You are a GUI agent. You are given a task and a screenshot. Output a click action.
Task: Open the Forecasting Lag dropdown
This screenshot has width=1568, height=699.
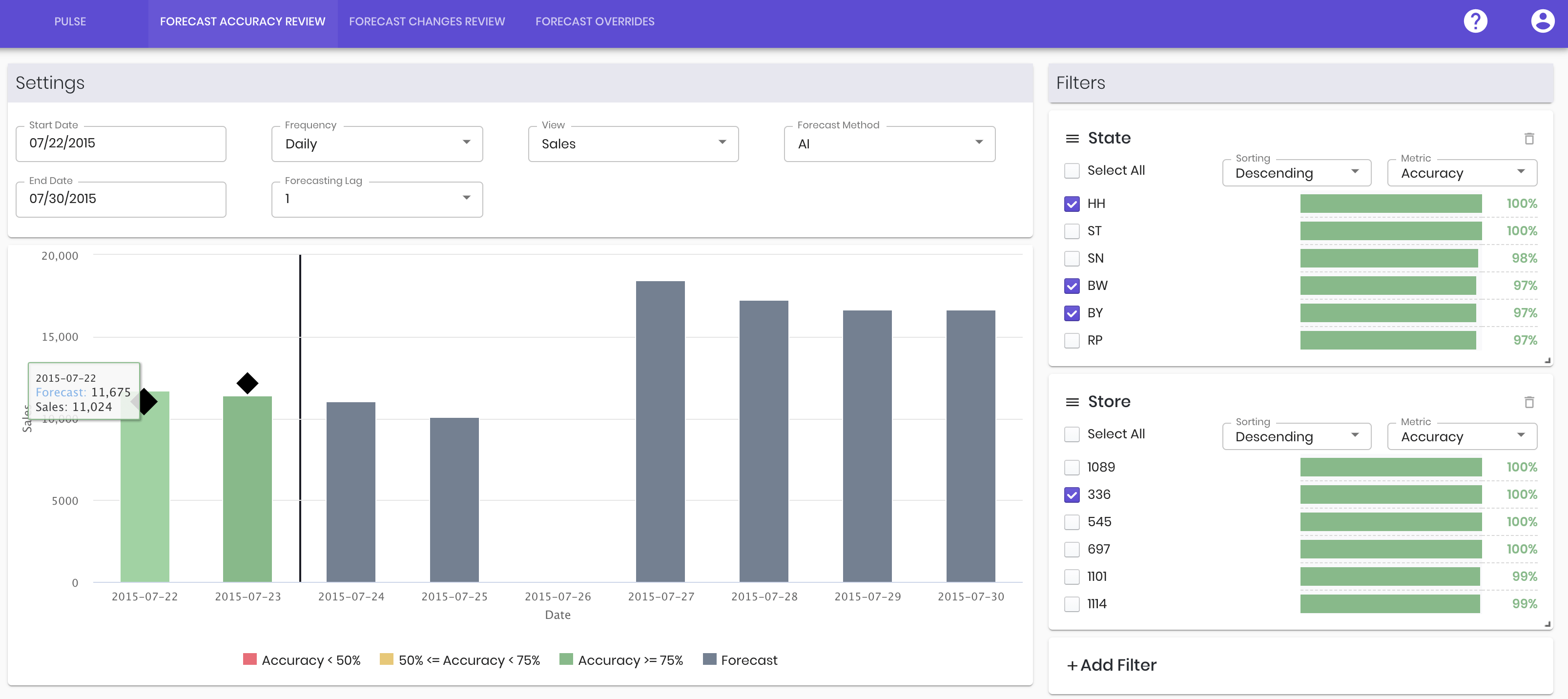pyautogui.click(x=377, y=199)
